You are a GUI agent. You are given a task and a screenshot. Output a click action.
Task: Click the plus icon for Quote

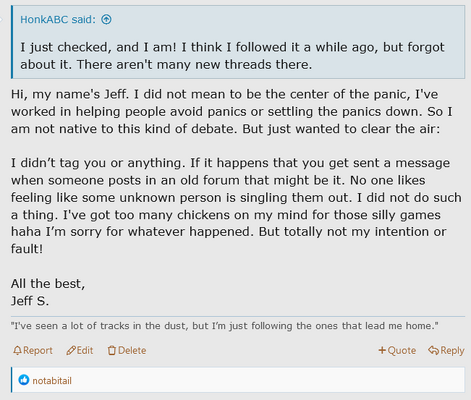click(x=382, y=350)
